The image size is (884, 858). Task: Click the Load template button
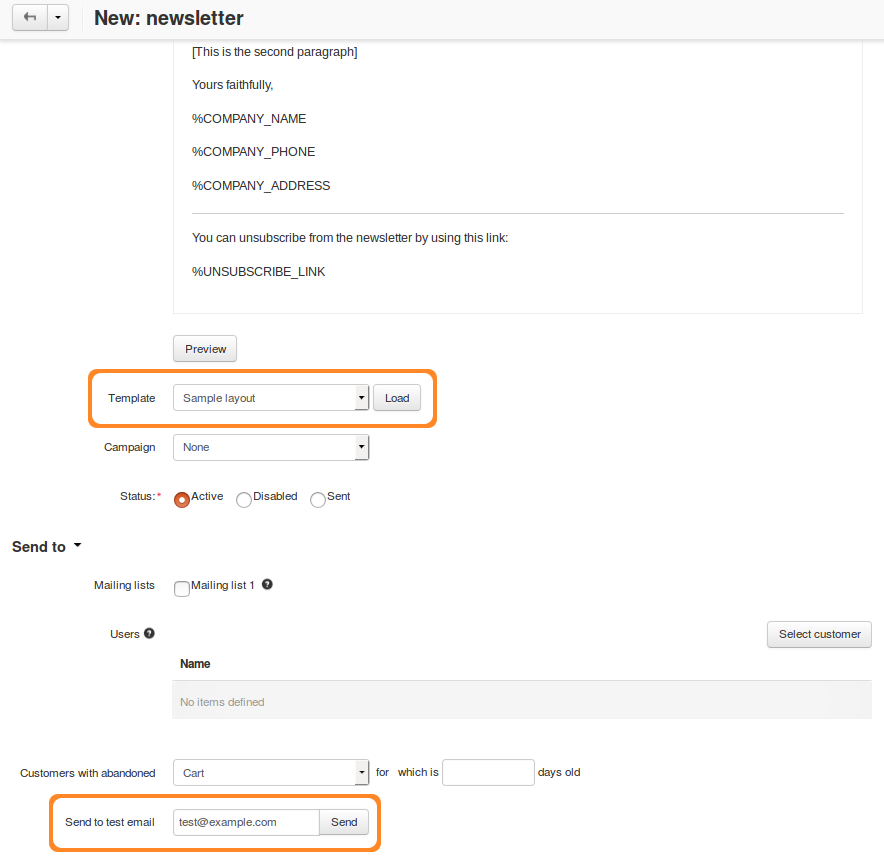point(397,398)
